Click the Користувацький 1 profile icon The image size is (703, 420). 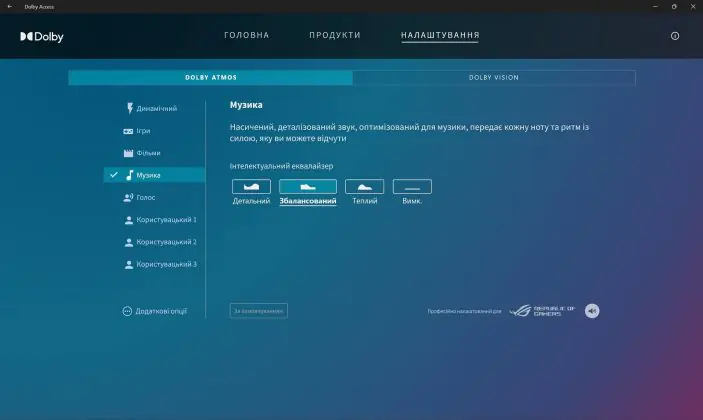click(x=129, y=220)
